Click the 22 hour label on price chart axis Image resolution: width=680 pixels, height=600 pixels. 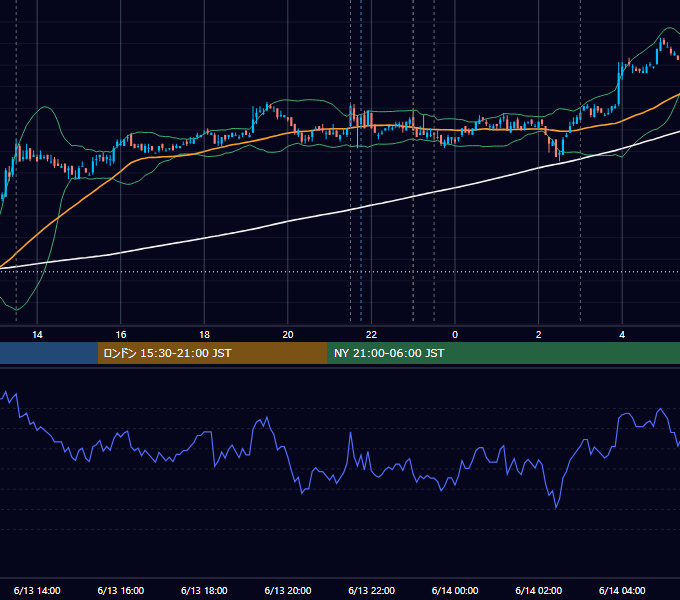(371, 335)
